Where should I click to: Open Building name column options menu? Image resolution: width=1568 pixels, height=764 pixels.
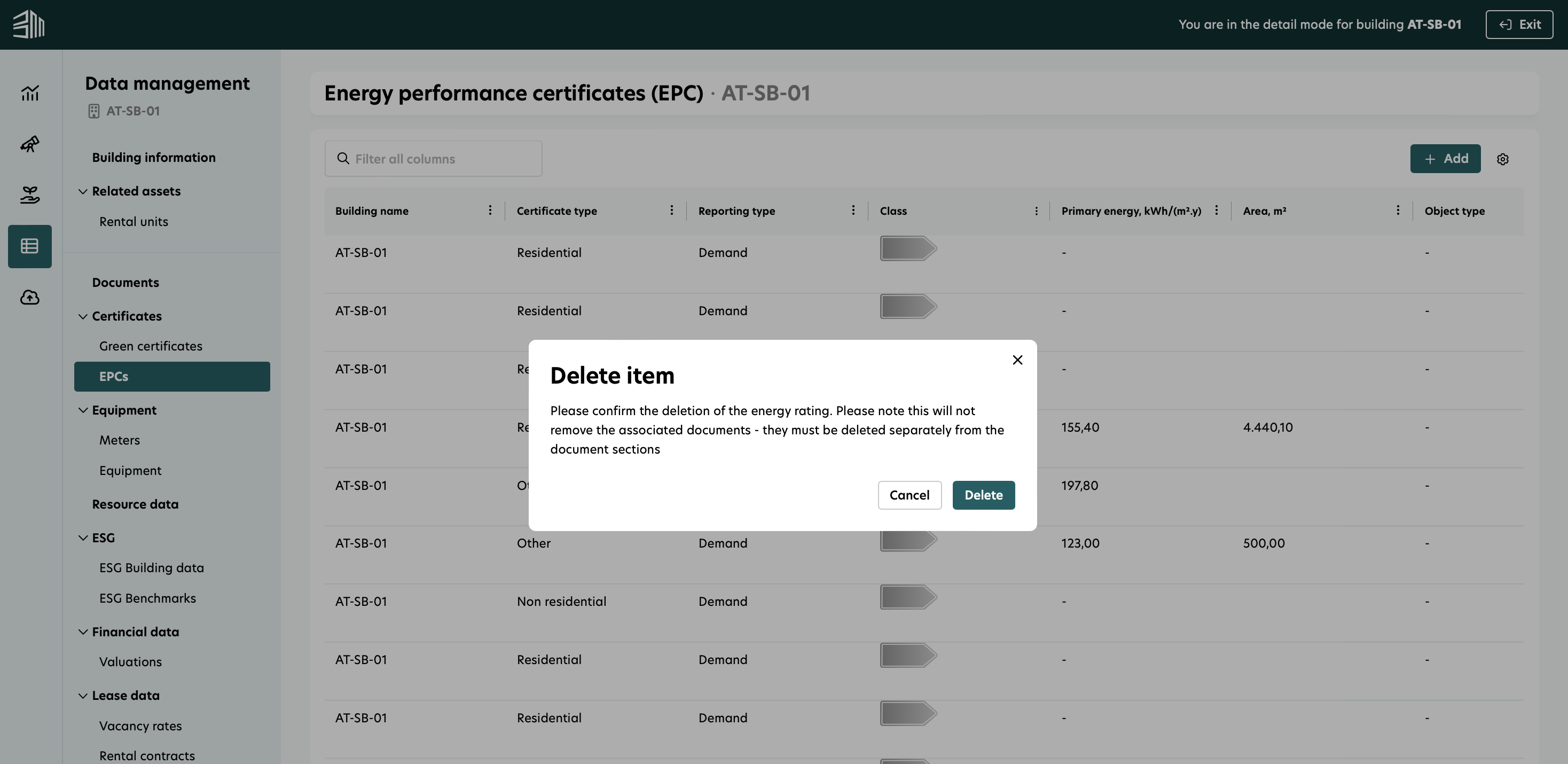coord(490,210)
